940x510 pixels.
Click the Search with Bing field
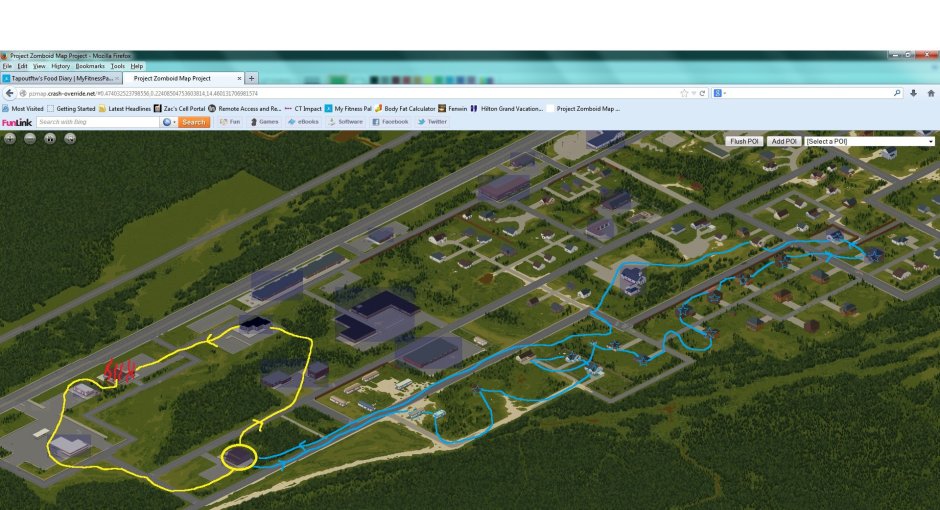click(x=96, y=122)
